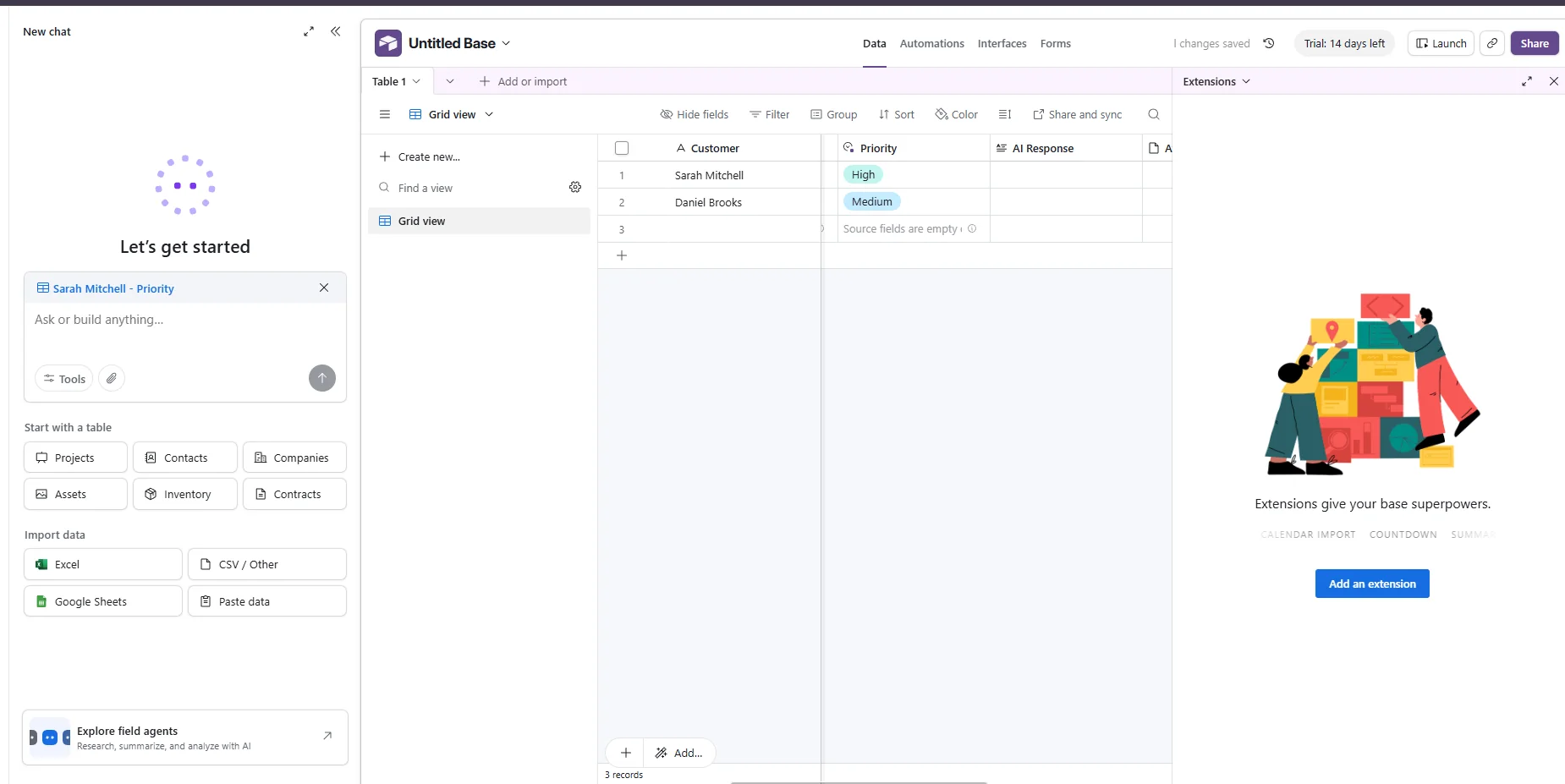This screenshot has height=784, width=1565.
Task: Switch to the Forms tab
Action: click(1055, 43)
